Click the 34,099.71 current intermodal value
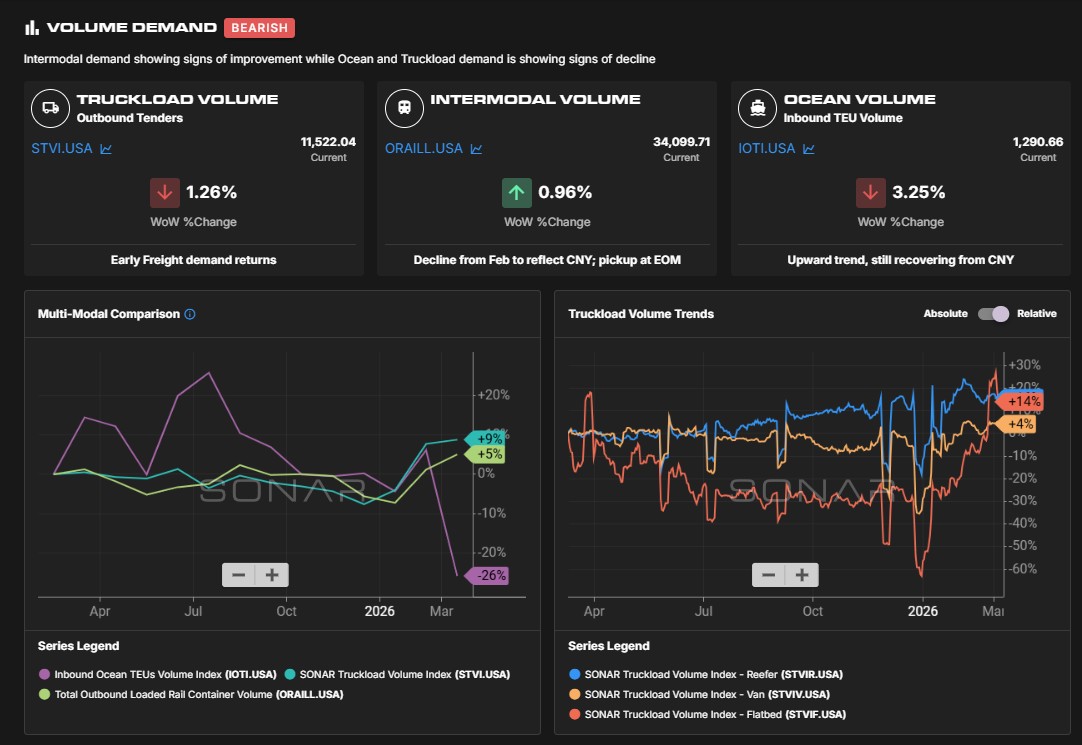 tap(682, 142)
